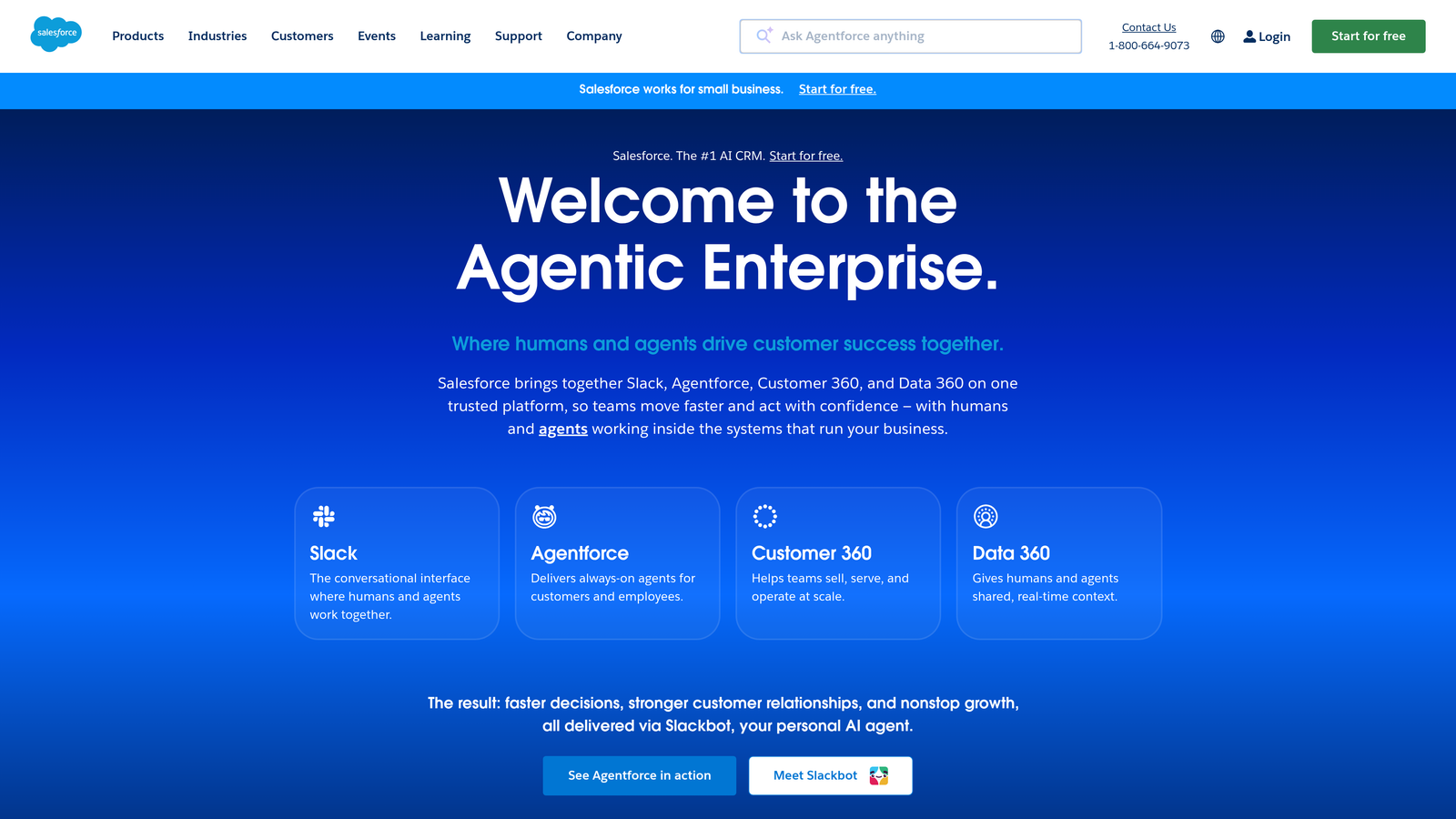Select the Slack icon on its card

pyautogui.click(x=324, y=516)
